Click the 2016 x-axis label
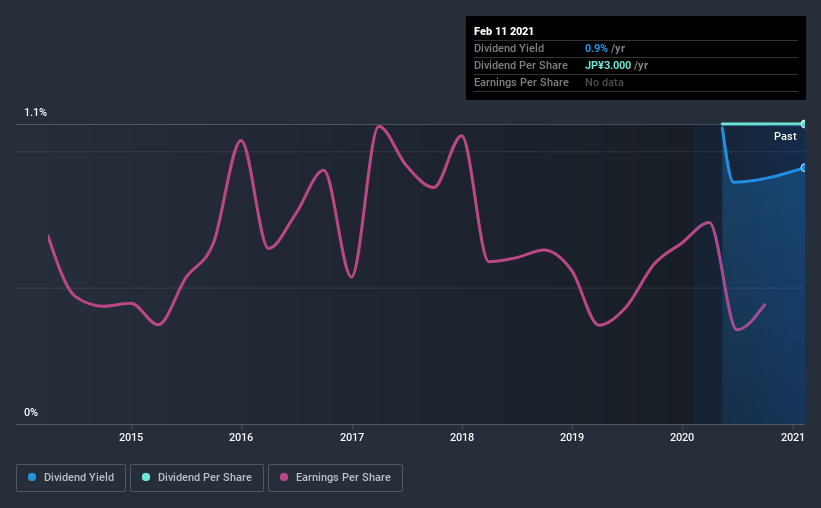 (x=241, y=437)
